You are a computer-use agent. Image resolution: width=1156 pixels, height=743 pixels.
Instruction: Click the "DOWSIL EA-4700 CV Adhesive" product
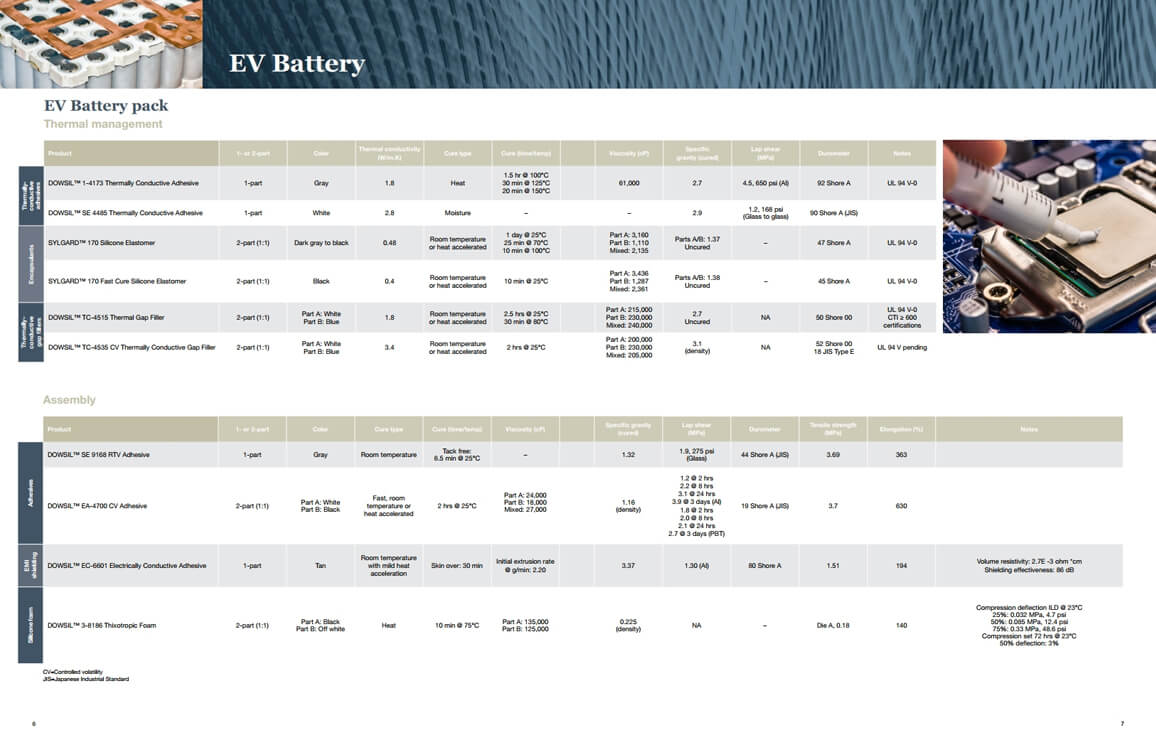click(x=97, y=506)
